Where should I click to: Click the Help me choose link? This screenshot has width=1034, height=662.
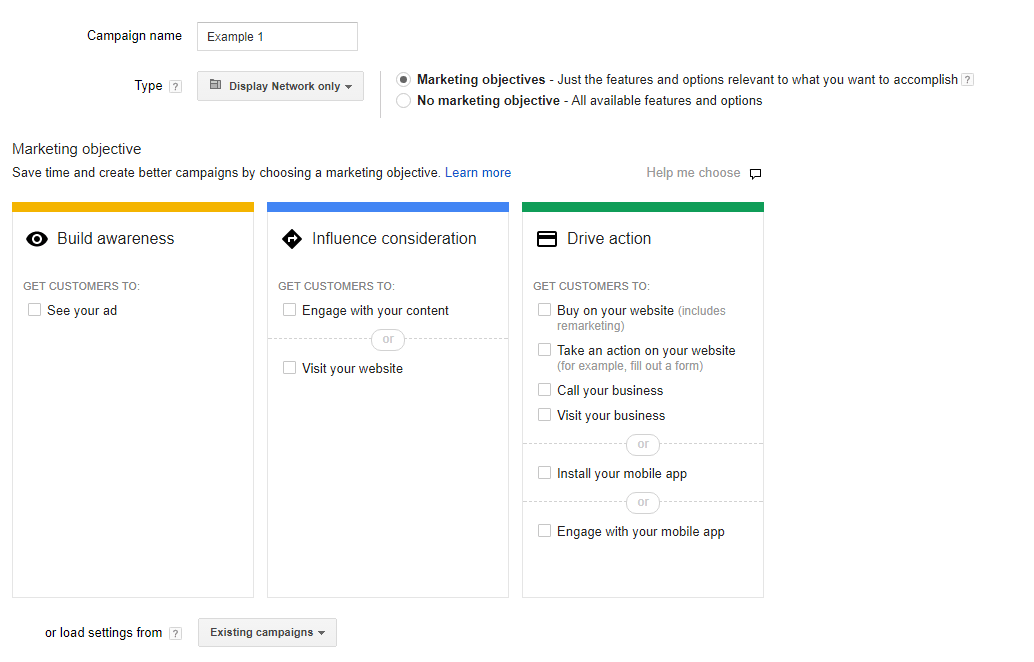(693, 173)
